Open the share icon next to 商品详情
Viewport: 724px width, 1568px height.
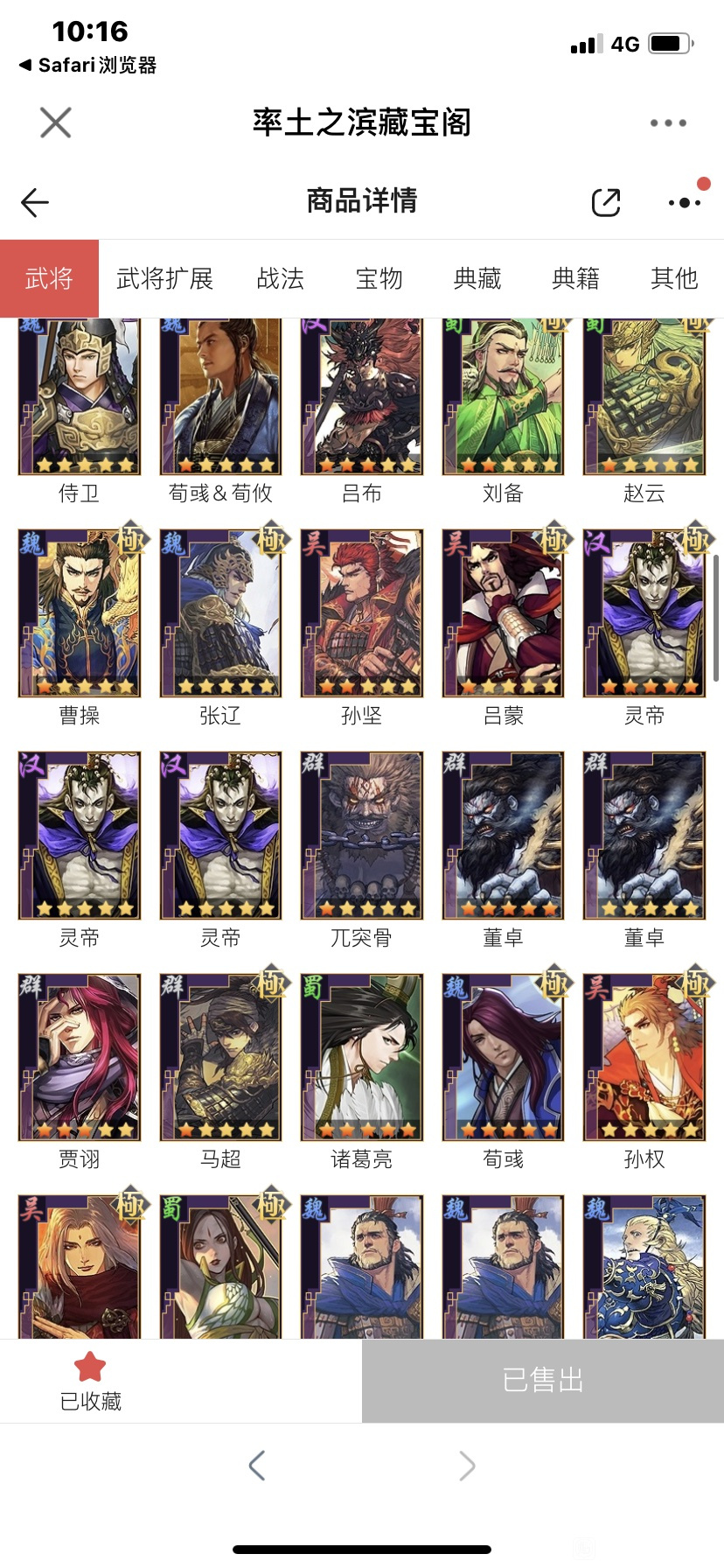[x=606, y=202]
